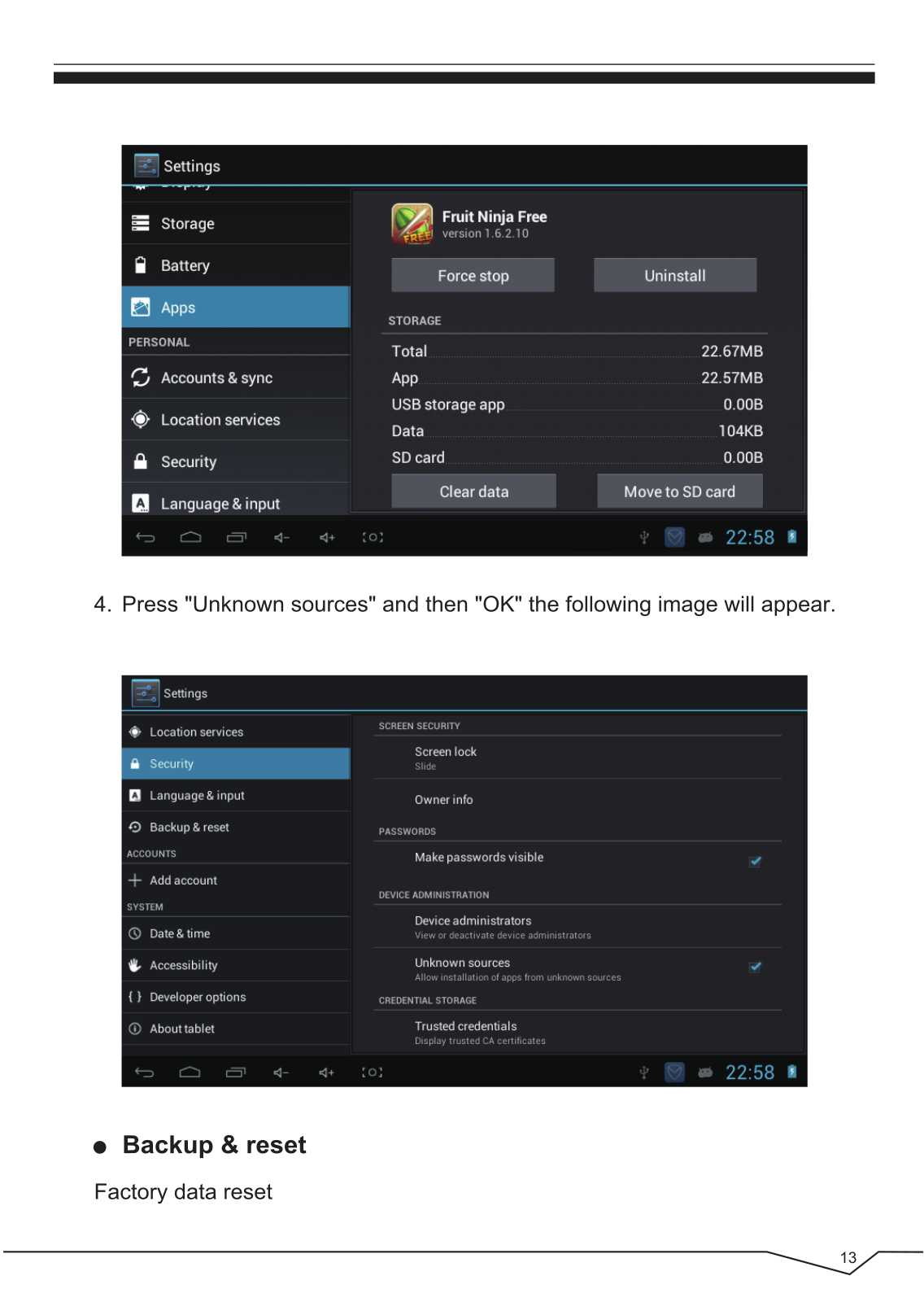Tap the Accounts & sync icon

pos(141,378)
